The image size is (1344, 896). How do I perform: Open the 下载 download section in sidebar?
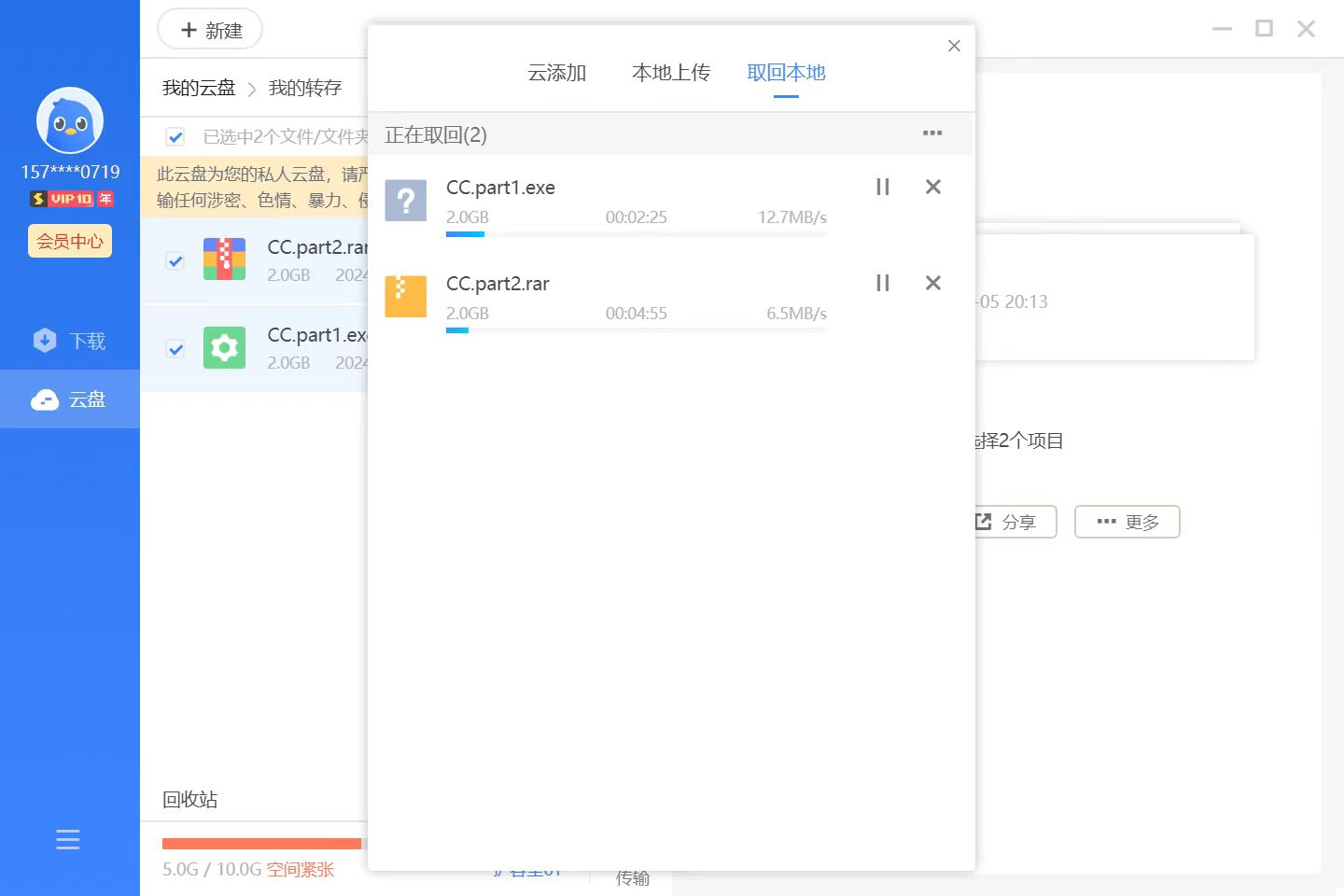point(70,341)
